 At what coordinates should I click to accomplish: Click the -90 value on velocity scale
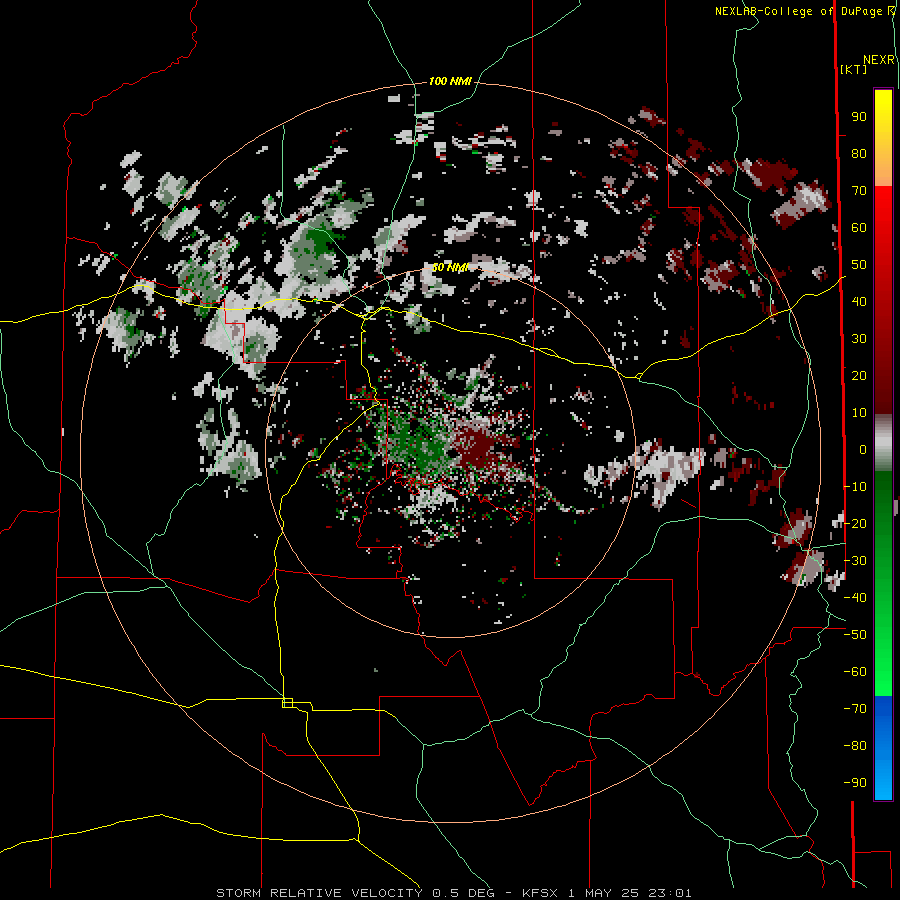point(855,783)
